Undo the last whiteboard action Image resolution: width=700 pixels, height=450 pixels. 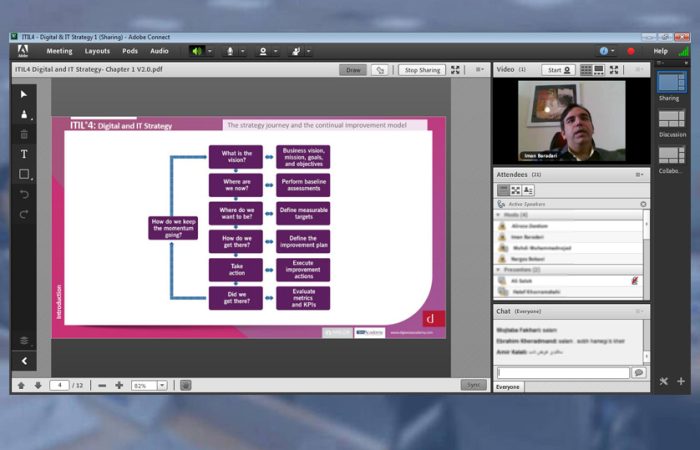pos(24,195)
